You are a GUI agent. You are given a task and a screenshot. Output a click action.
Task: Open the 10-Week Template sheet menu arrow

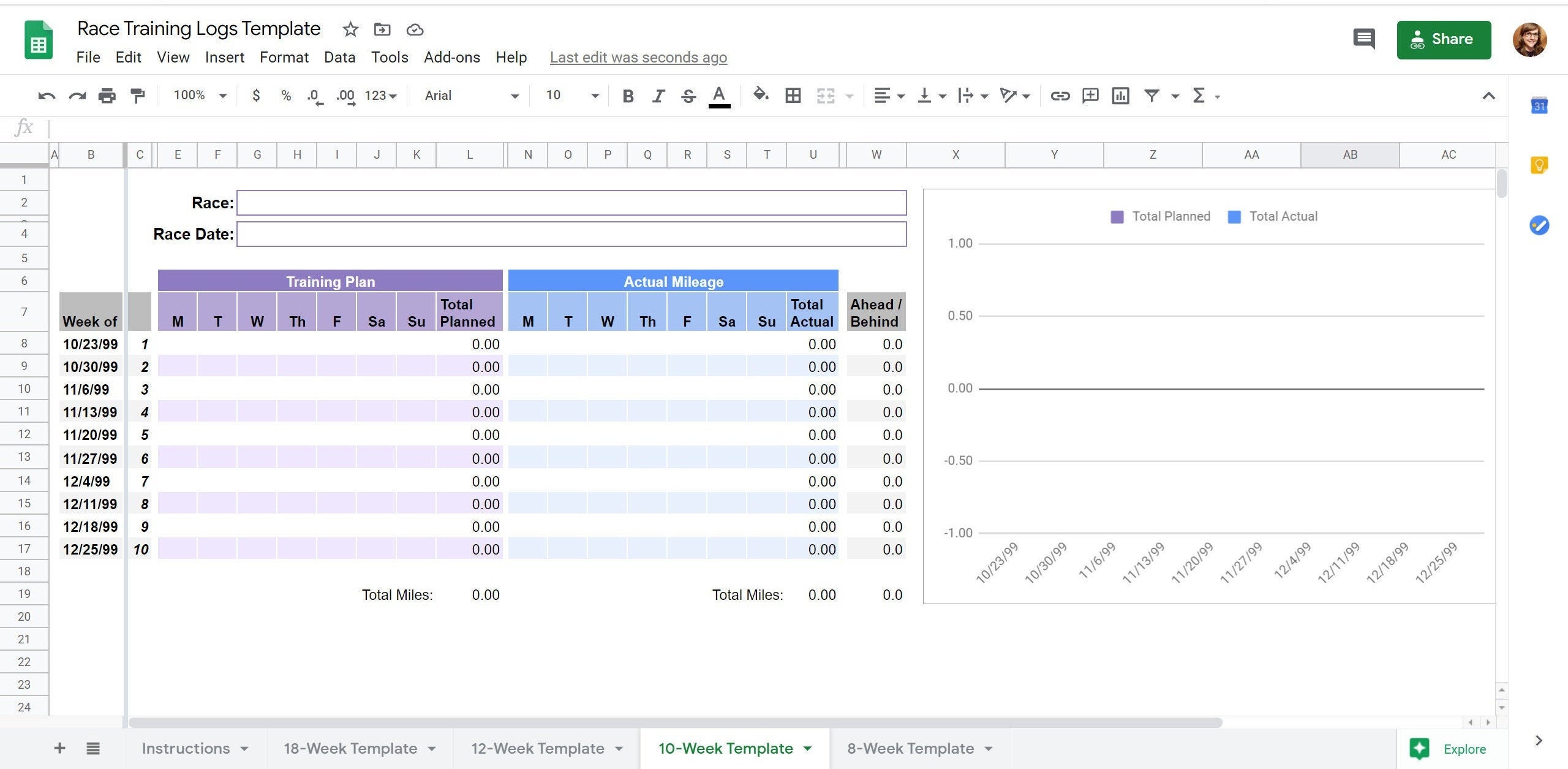808,748
